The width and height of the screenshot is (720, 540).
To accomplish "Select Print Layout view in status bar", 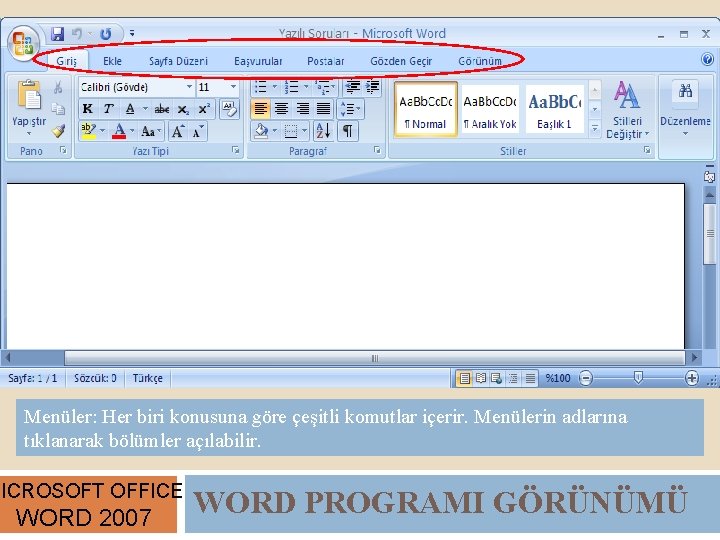I will coord(465,378).
